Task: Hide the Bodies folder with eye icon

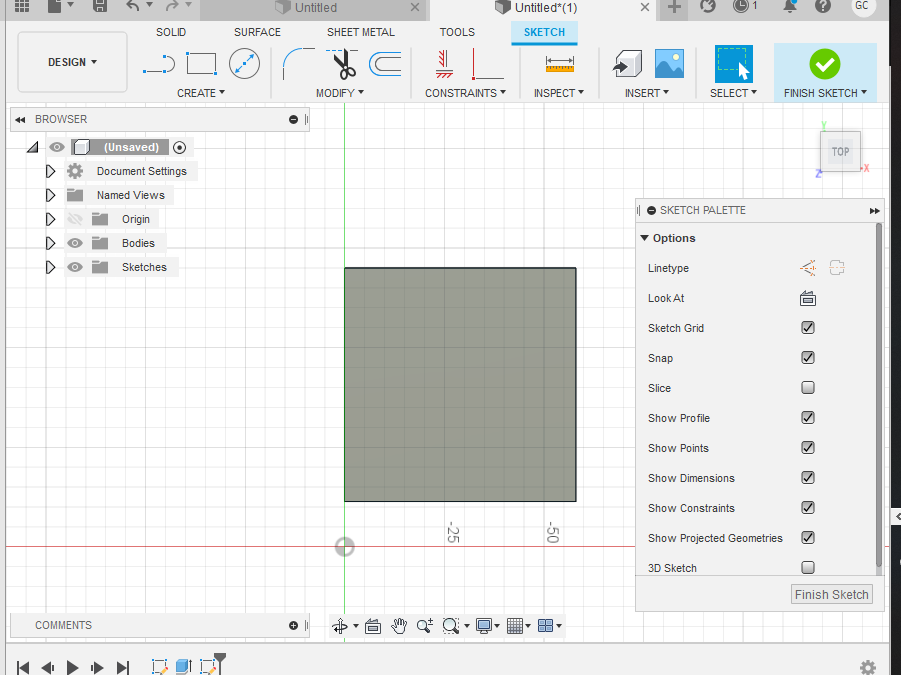Action: point(75,243)
